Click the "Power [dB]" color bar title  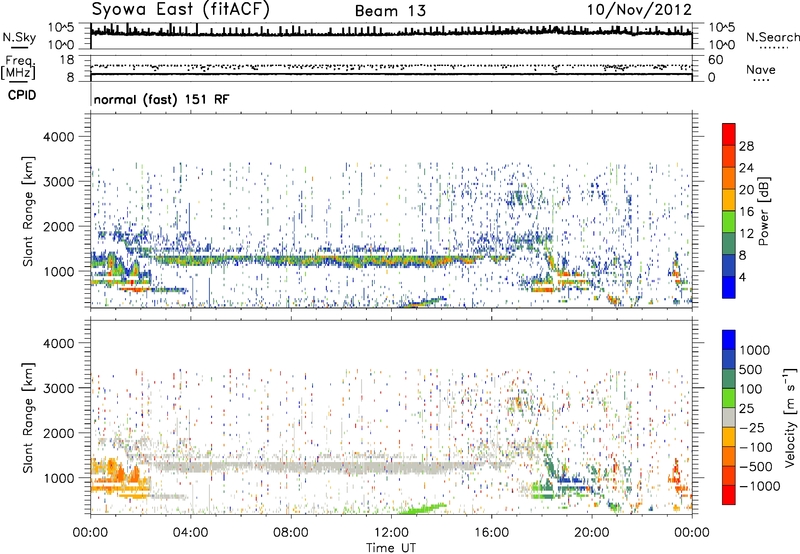click(x=763, y=211)
